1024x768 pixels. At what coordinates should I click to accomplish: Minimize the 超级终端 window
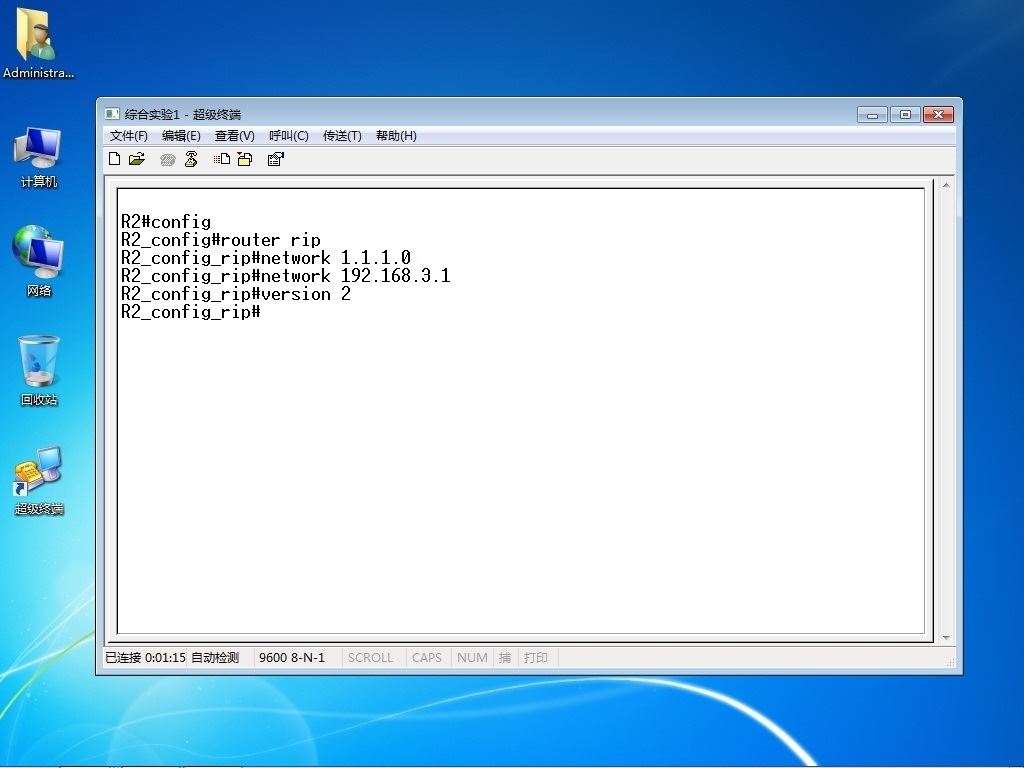tap(872, 115)
